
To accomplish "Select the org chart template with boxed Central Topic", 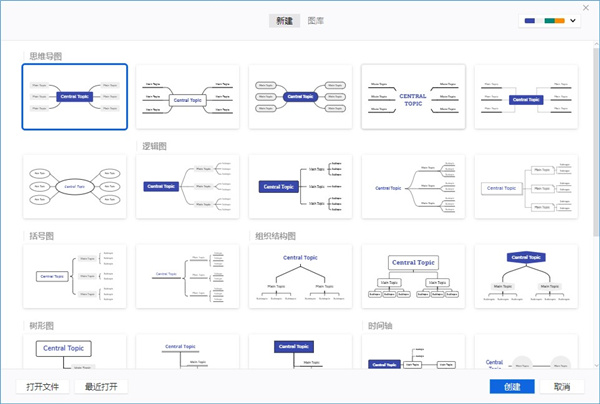I will click(413, 276).
